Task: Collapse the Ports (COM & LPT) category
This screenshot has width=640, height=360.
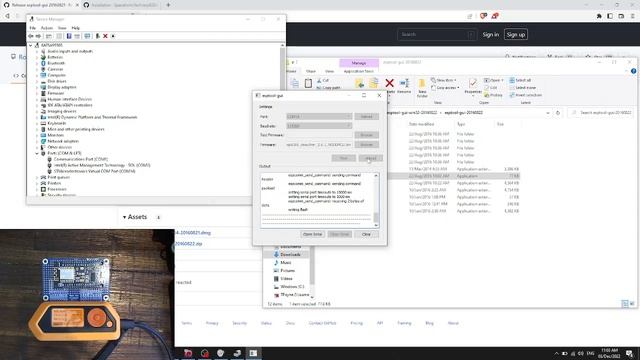Action: point(37,153)
